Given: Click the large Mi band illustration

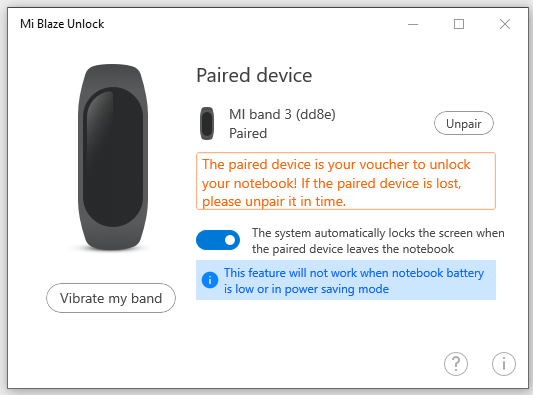Looking at the screenshot, I should 113,157.
